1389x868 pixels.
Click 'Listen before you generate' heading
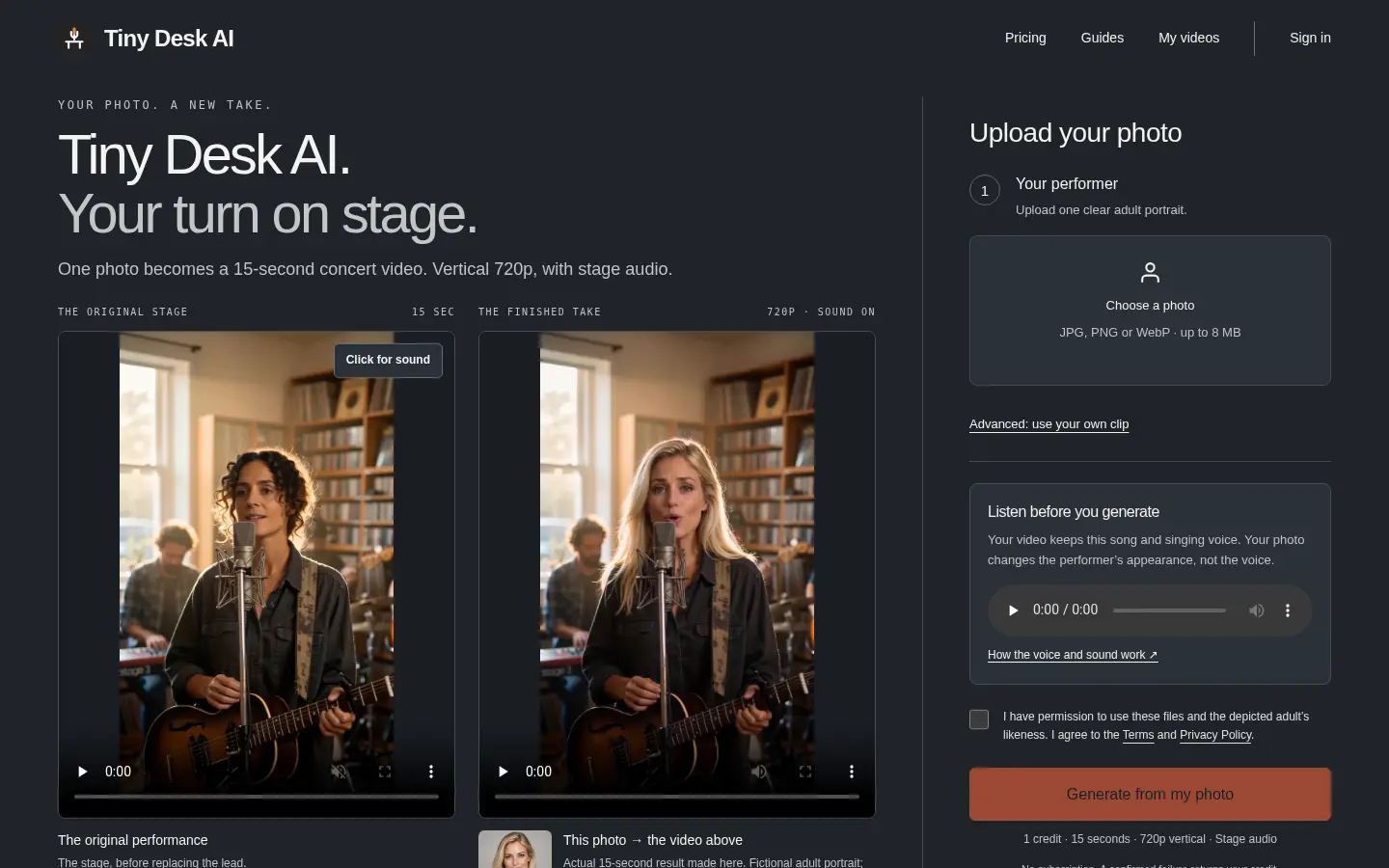1074,512
